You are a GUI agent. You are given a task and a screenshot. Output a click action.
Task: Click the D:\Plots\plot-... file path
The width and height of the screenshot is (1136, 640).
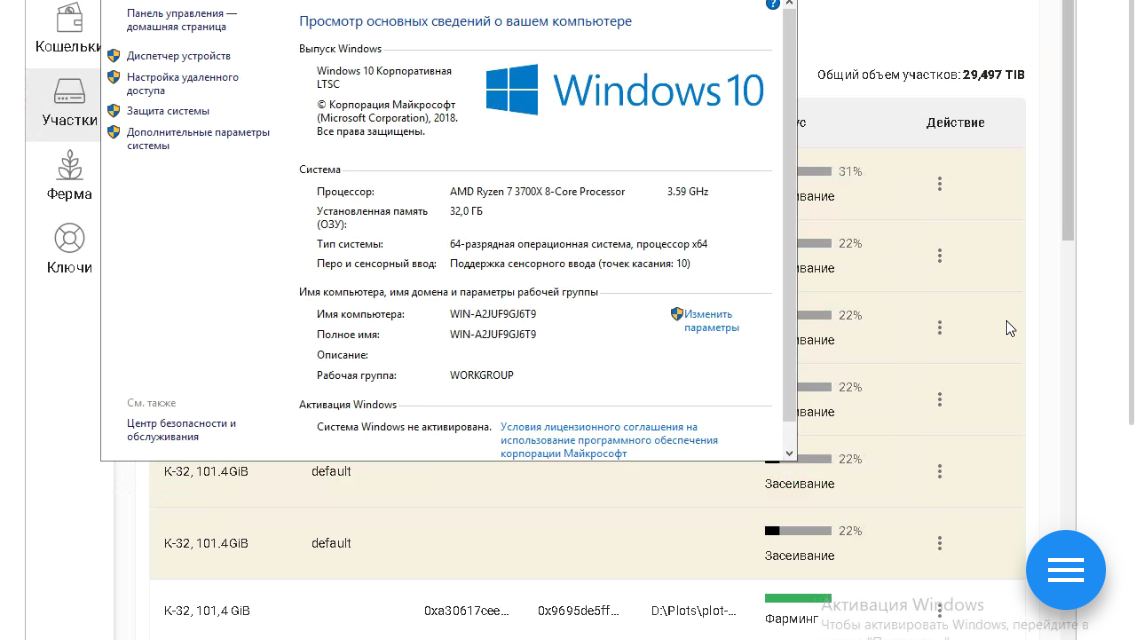point(693,610)
